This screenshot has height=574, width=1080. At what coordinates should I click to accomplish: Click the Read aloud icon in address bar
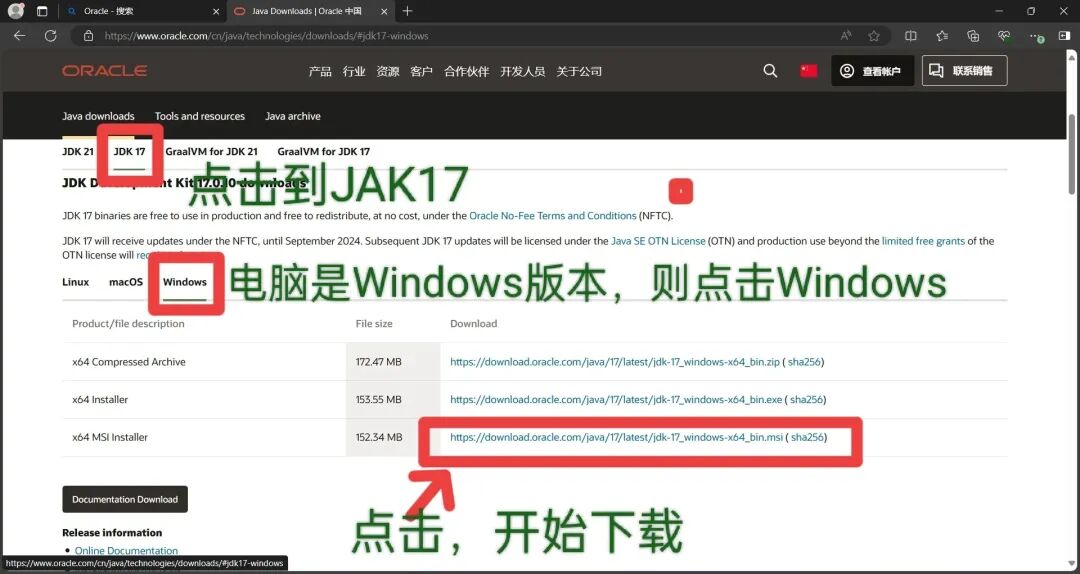846,36
